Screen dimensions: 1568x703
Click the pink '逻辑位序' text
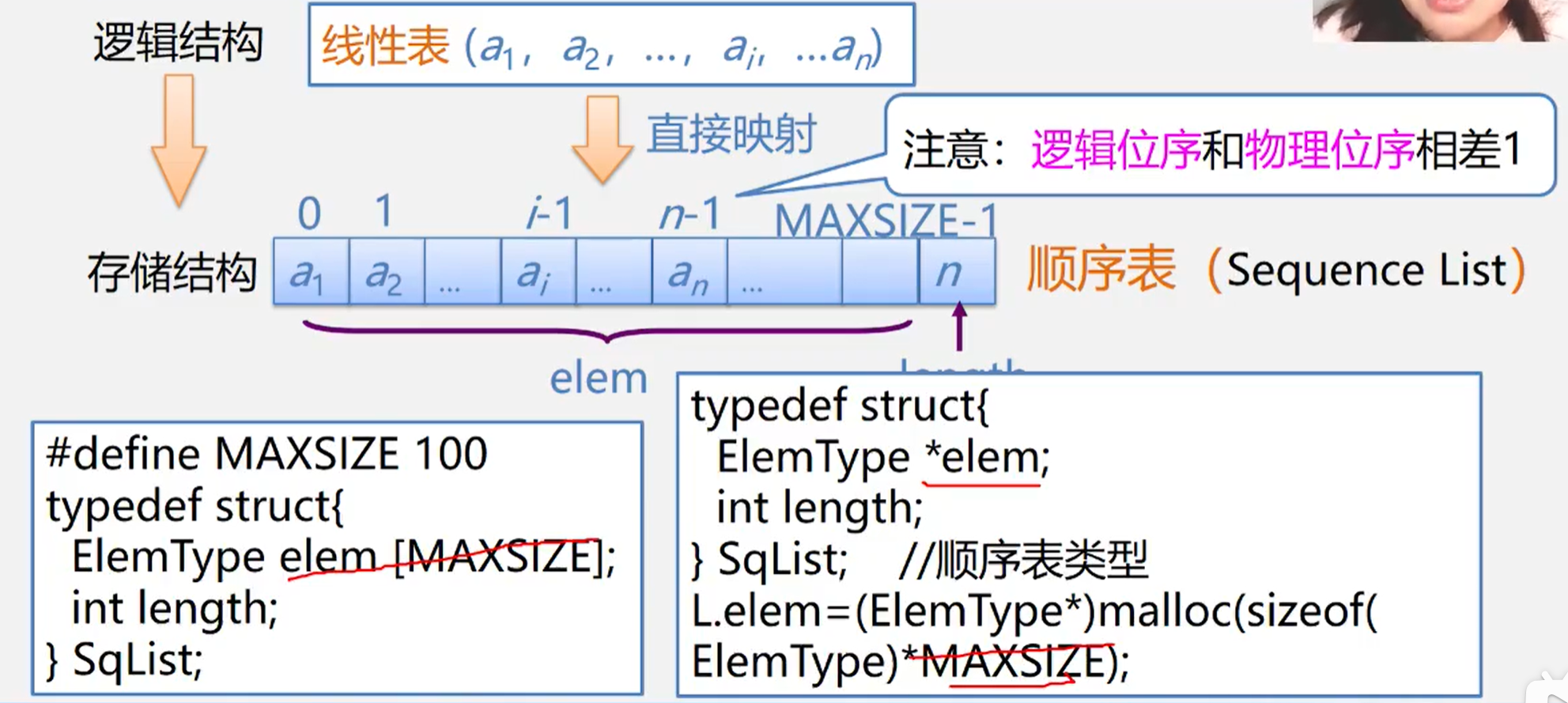pos(1116,149)
